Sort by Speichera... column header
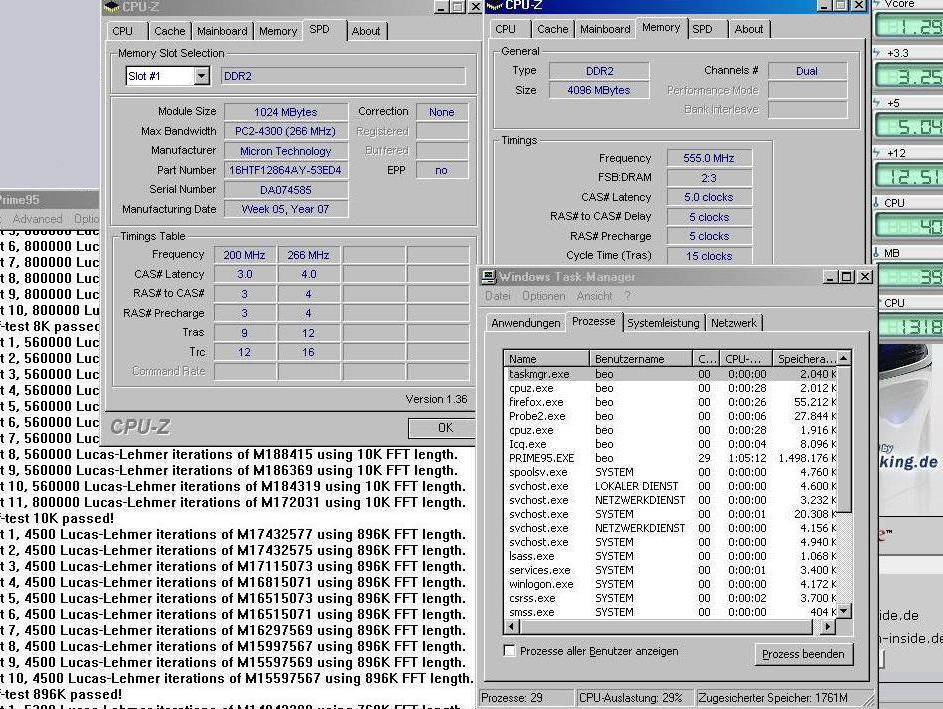 tap(805, 359)
